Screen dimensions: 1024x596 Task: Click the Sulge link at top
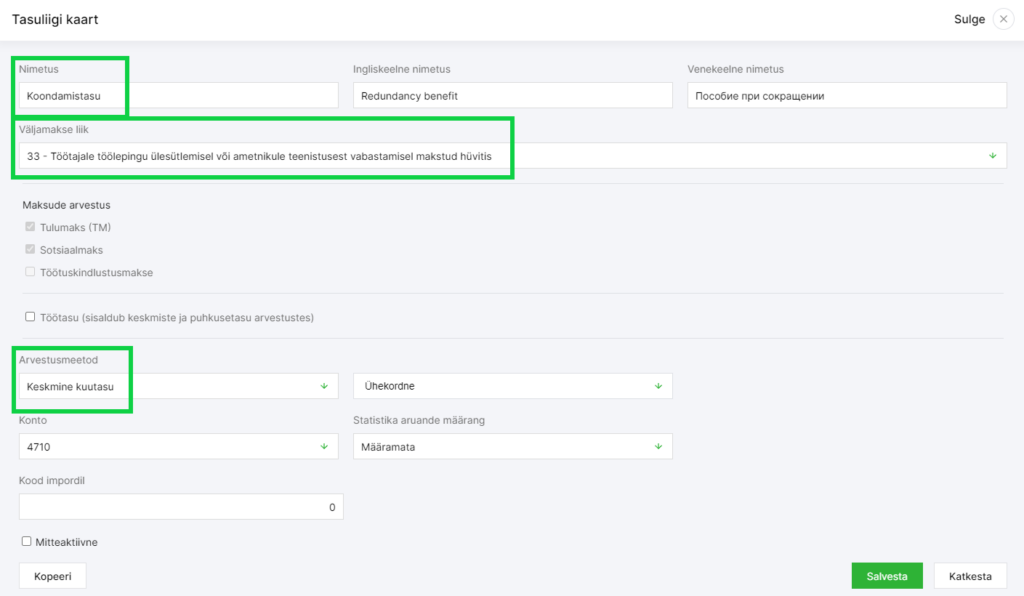(969, 20)
